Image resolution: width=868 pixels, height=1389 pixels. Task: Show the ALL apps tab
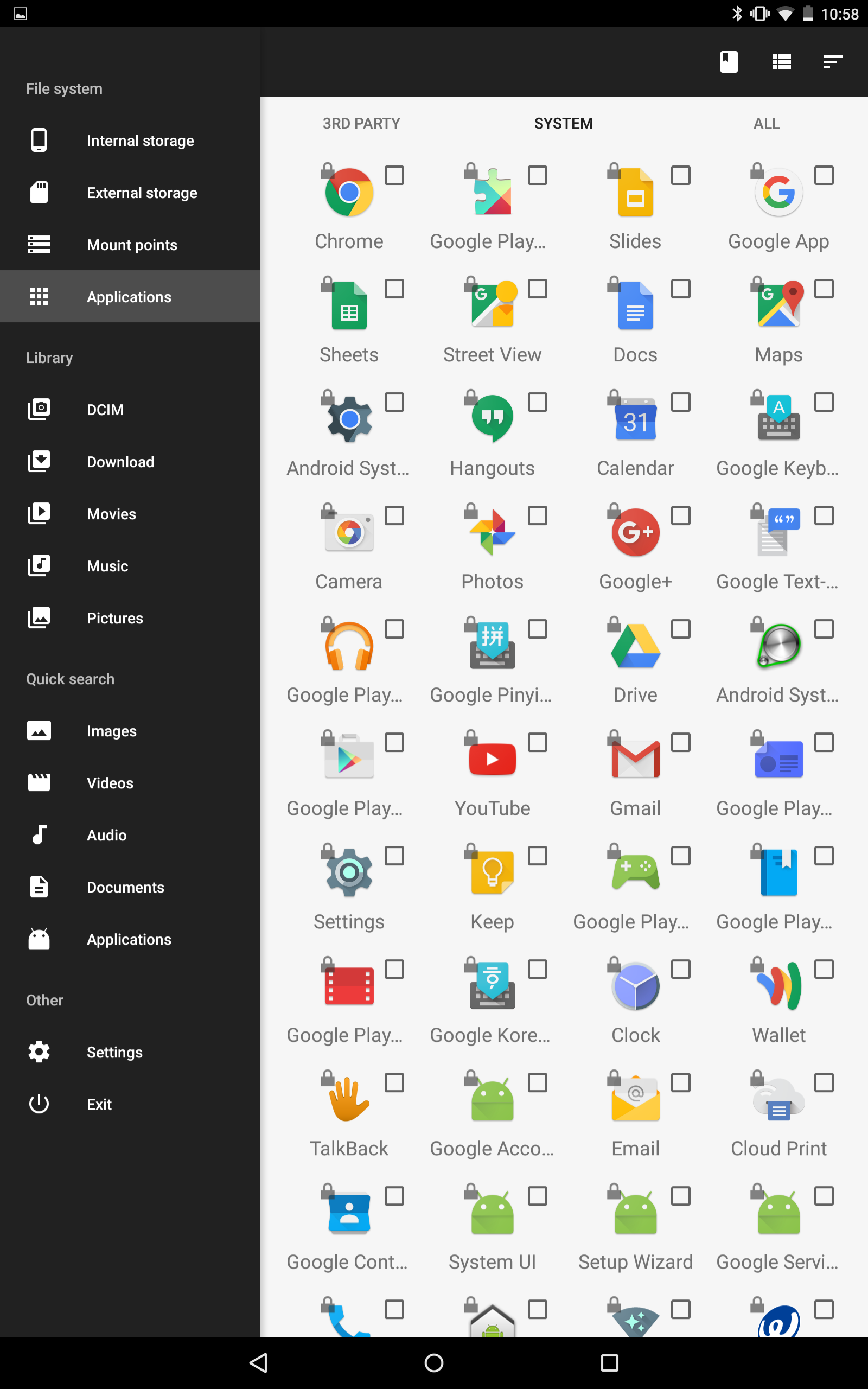coord(767,123)
